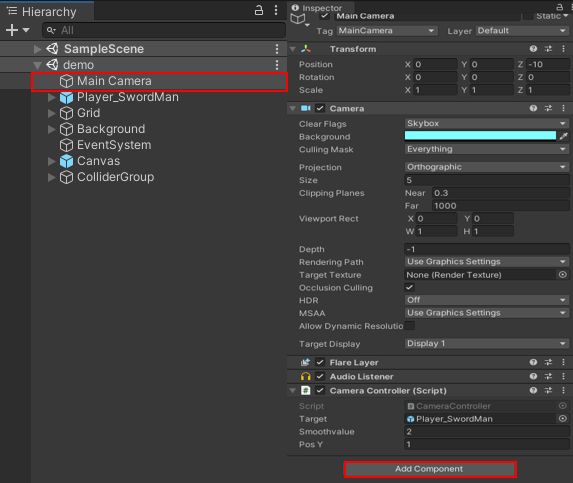Switch to the Inspector tab

tap(320, 7)
